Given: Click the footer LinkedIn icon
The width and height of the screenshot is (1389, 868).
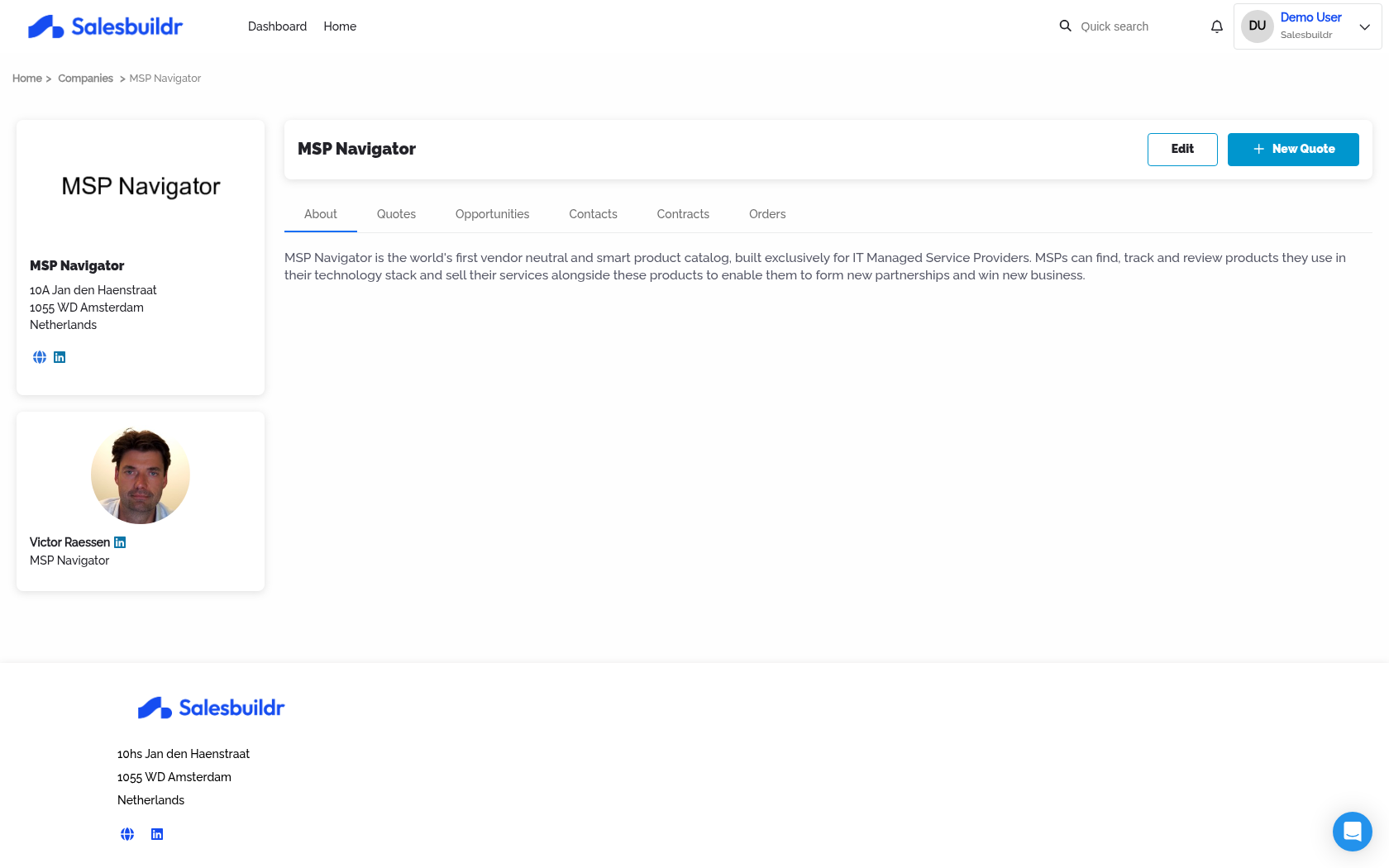Looking at the screenshot, I should point(157,834).
